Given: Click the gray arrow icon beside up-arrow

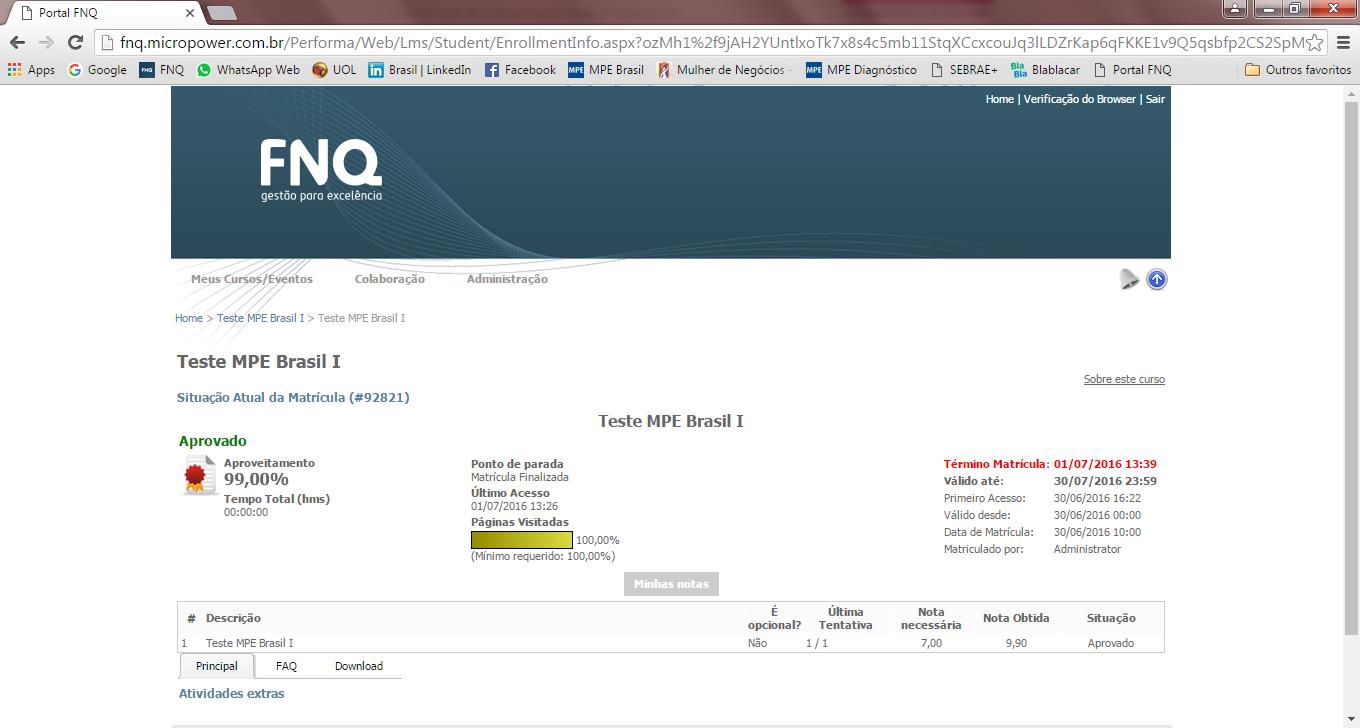Looking at the screenshot, I should [1129, 280].
